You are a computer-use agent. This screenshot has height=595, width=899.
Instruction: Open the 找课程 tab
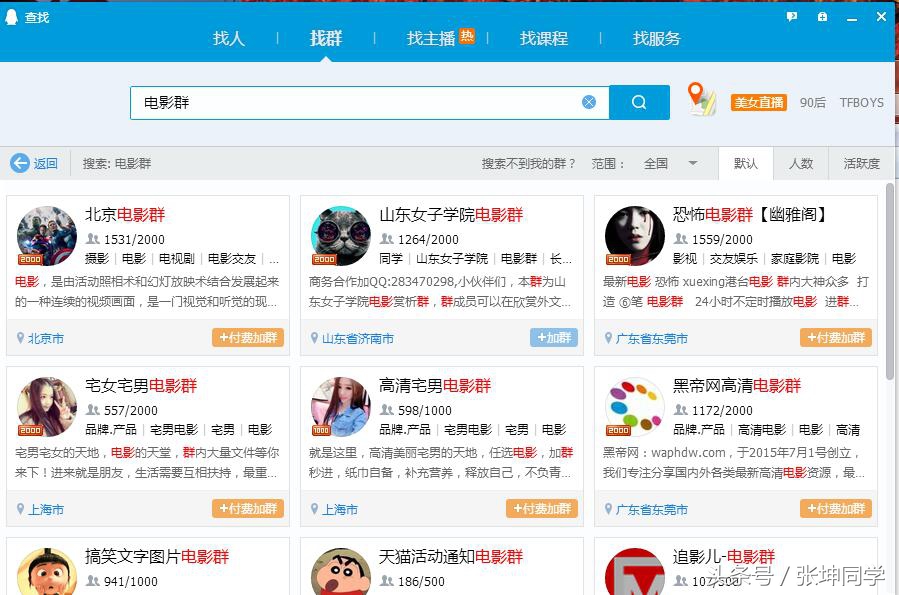543,38
